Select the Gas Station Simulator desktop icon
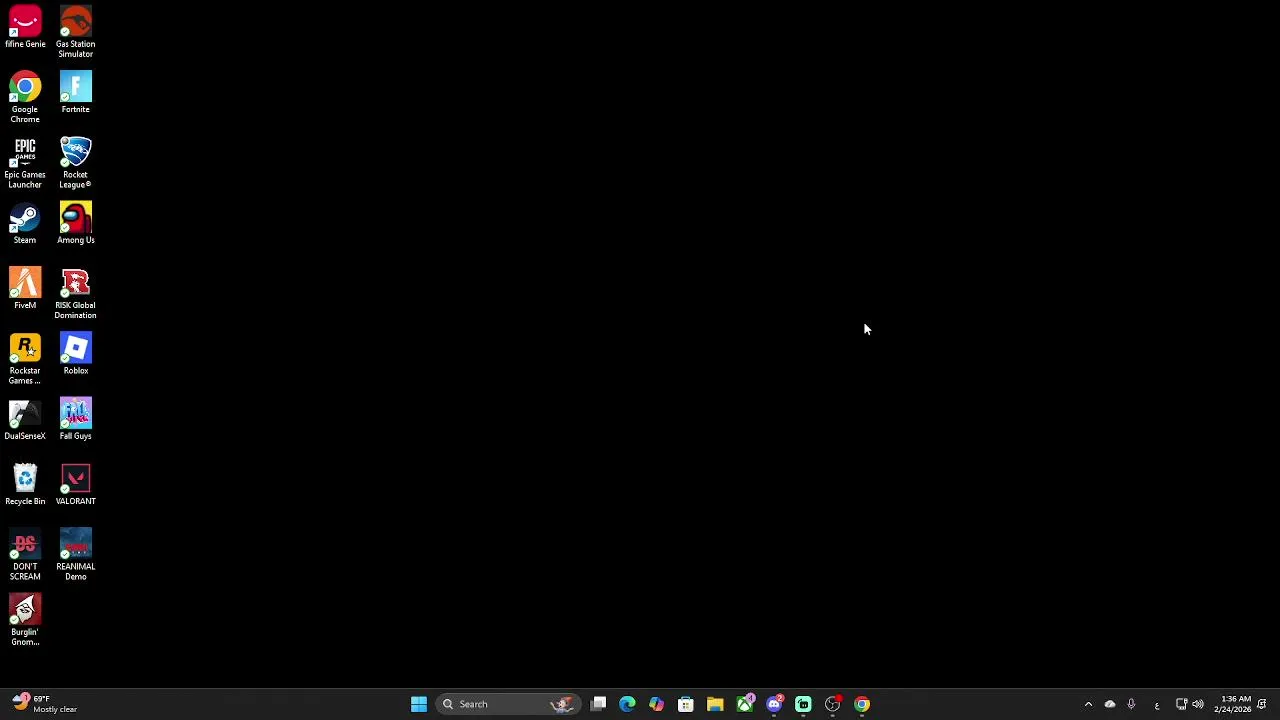Viewport: 1280px width, 720px height. tap(75, 32)
